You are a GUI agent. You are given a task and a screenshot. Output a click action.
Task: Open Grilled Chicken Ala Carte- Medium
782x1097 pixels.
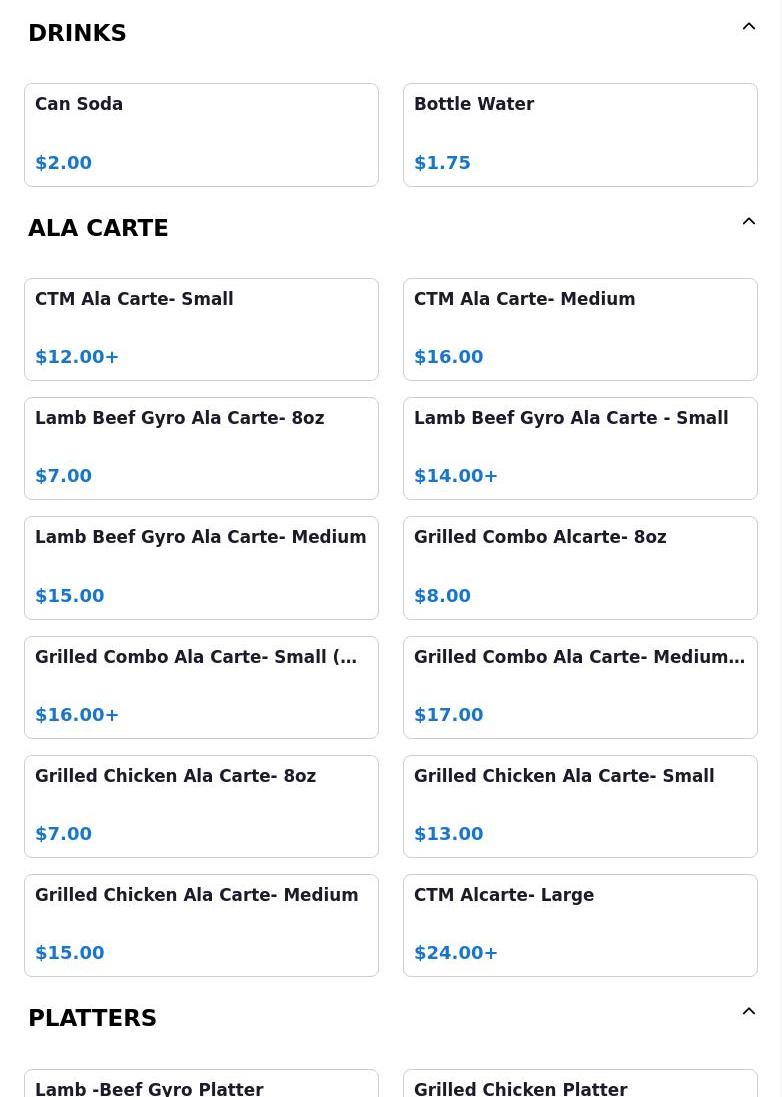201,925
